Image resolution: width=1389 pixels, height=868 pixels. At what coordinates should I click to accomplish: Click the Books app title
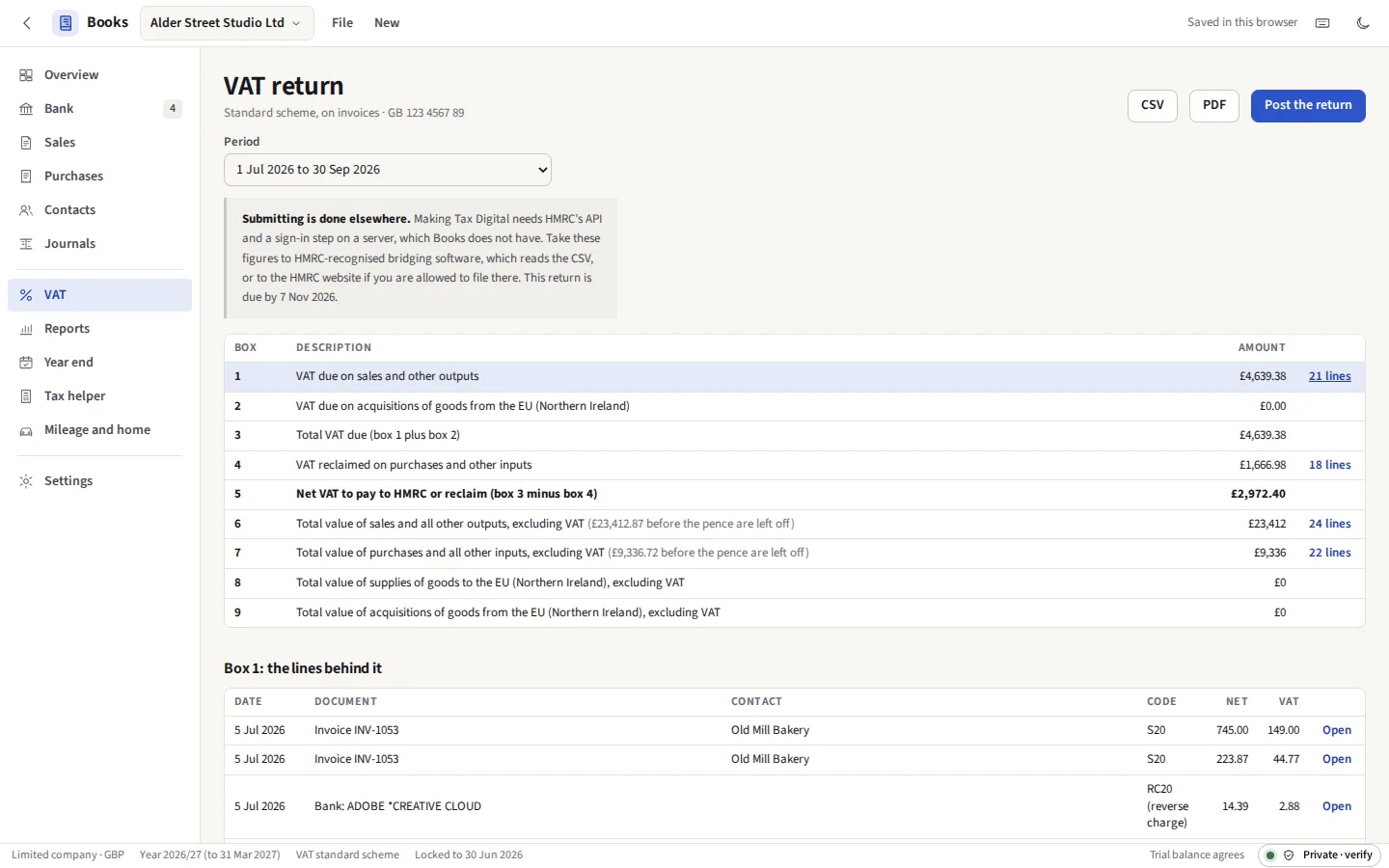coord(107,23)
